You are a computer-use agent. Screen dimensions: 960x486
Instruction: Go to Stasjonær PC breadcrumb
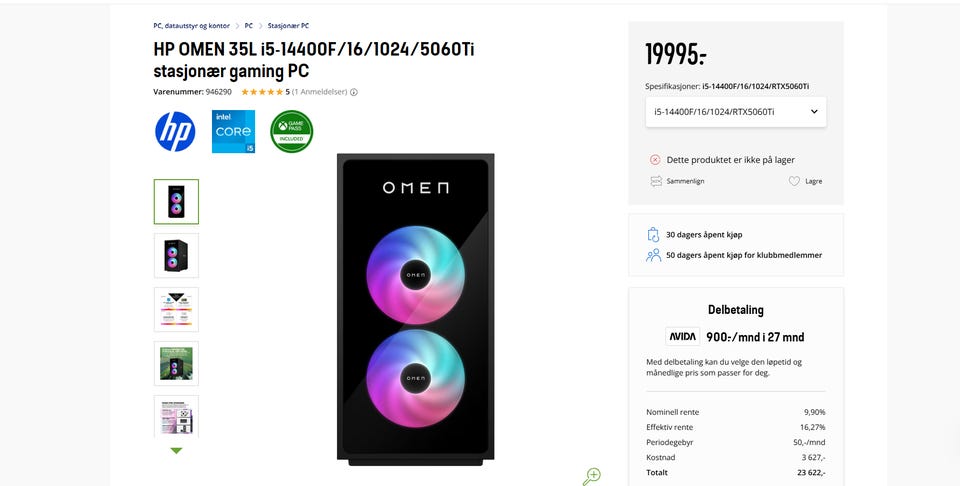288,26
